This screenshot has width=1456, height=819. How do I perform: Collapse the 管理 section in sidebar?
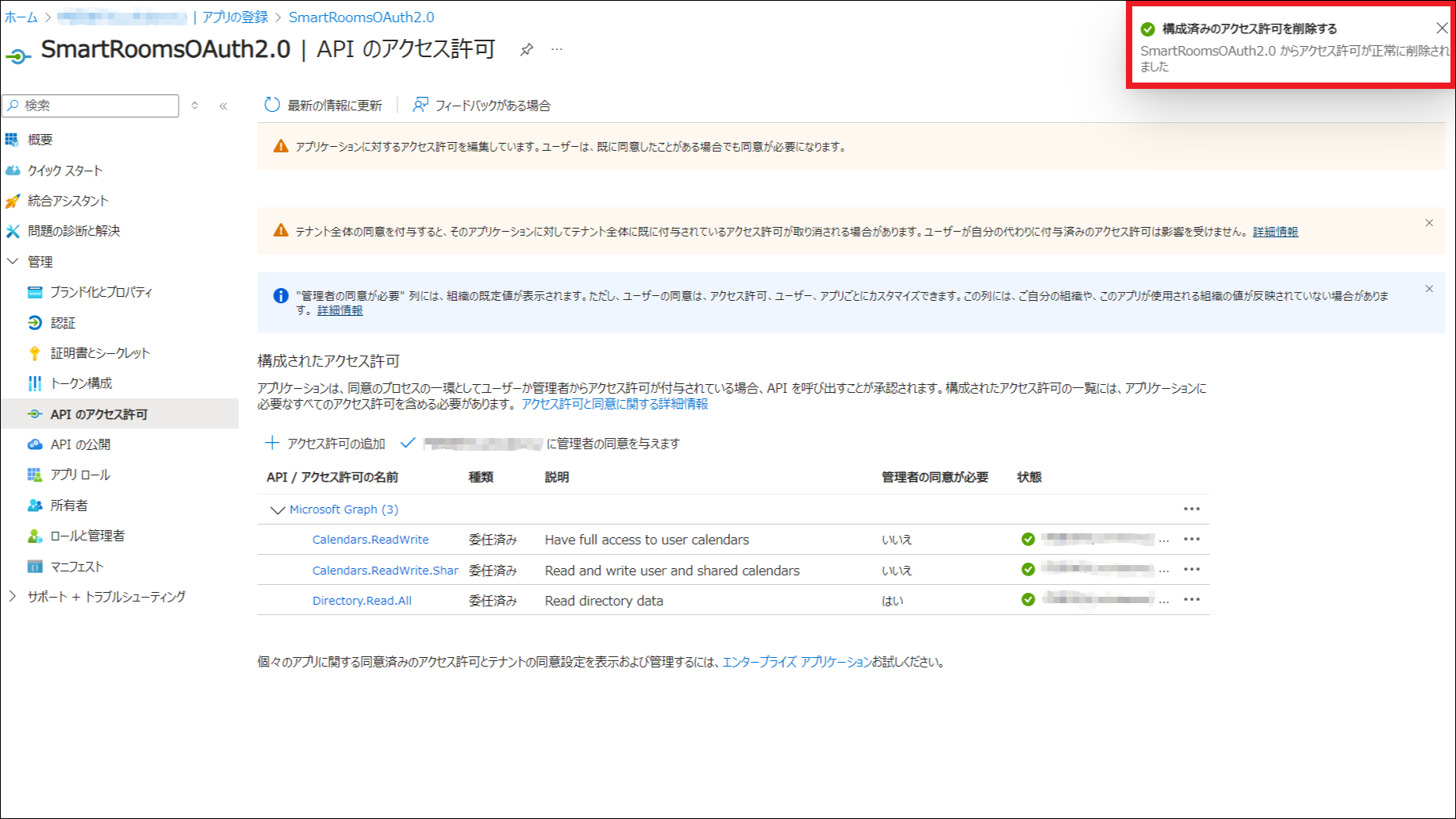(13, 261)
